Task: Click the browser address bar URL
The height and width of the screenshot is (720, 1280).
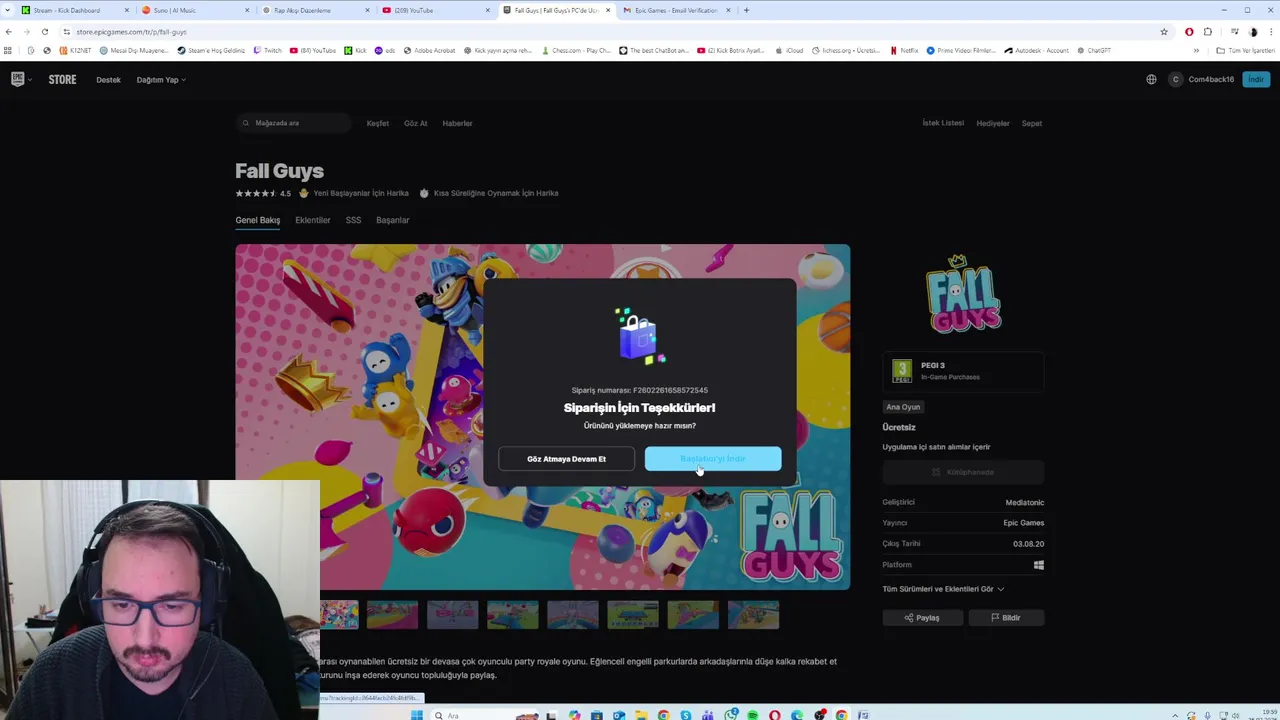Action: click(x=131, y=32)
